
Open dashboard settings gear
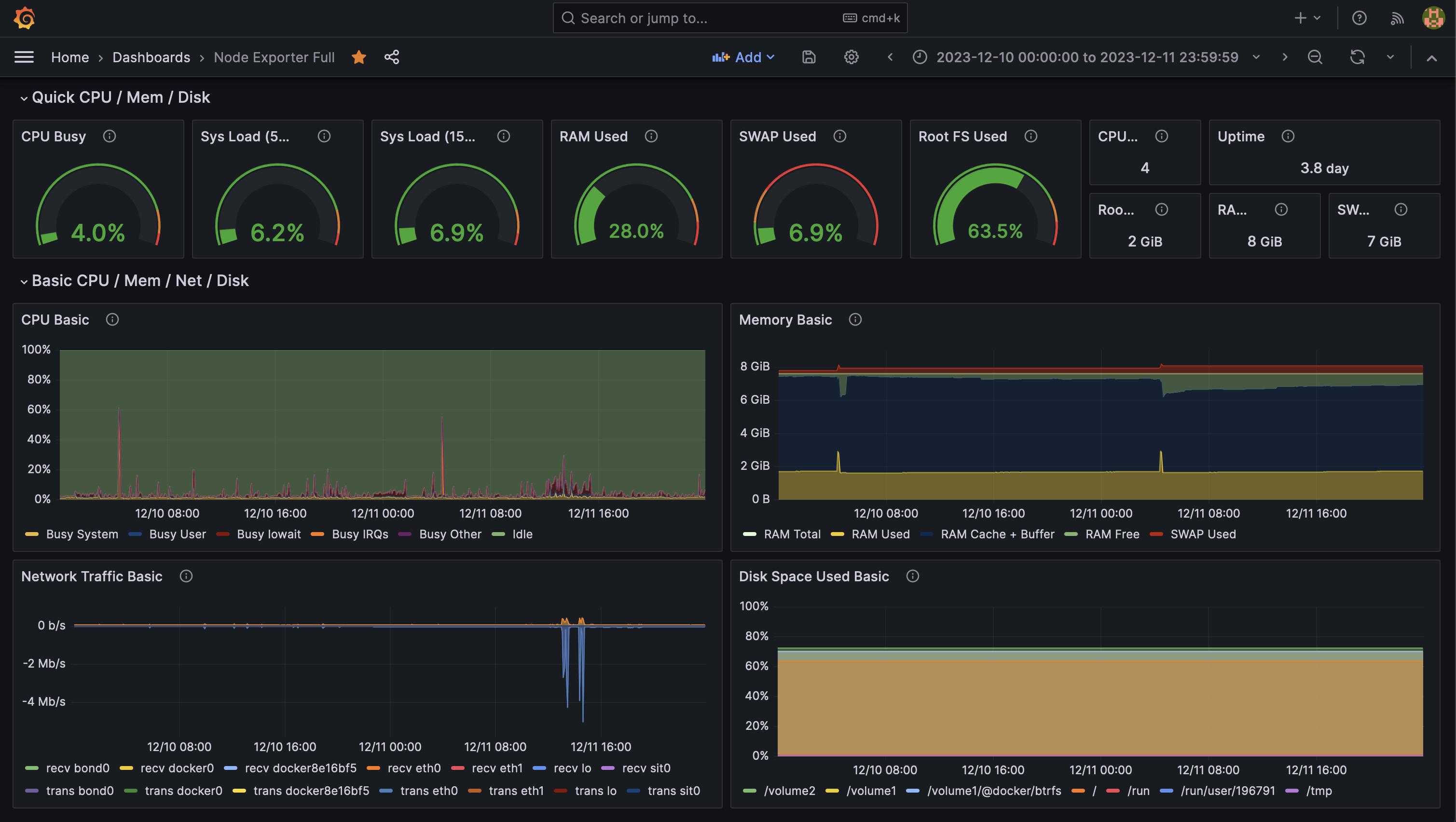[x=851, y=57]
